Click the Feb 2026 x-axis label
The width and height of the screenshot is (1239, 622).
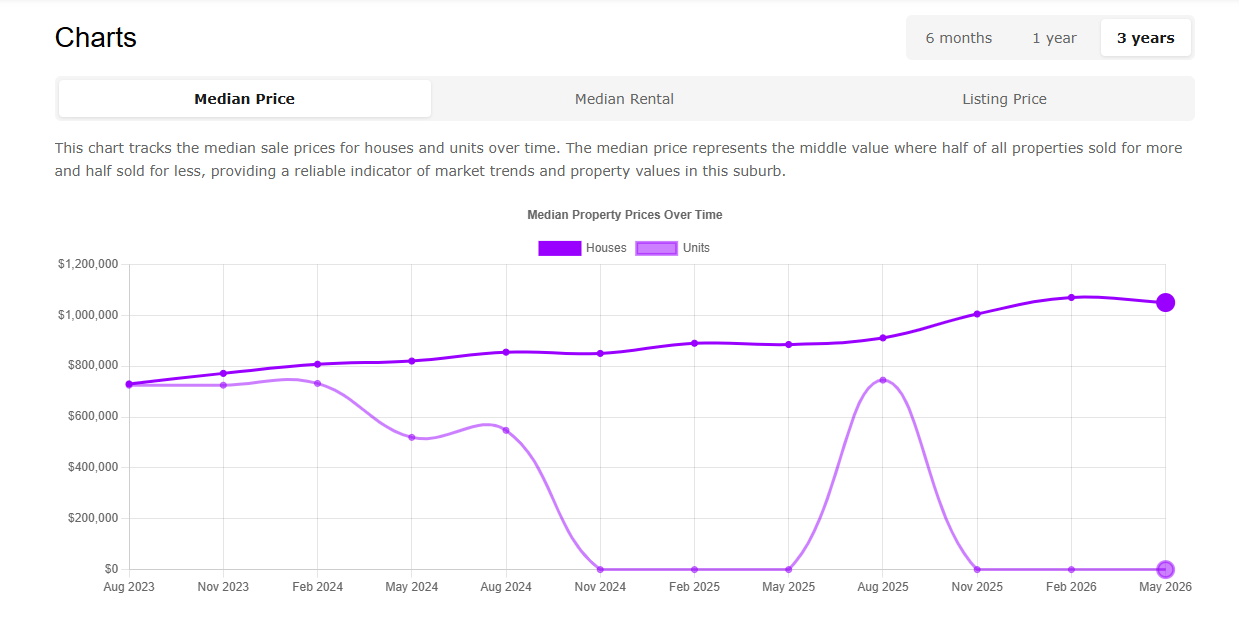pos(1071,587)
